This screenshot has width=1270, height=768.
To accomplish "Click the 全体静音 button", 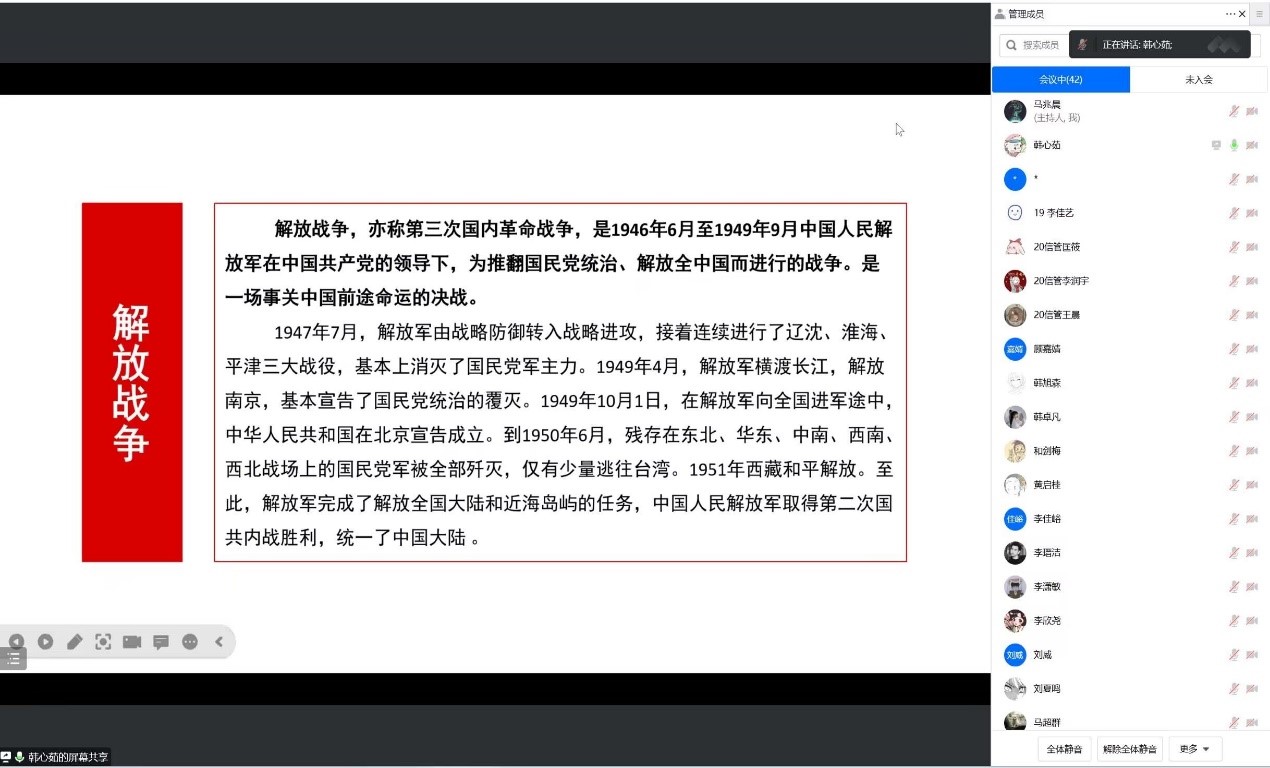I will 1064,749.
